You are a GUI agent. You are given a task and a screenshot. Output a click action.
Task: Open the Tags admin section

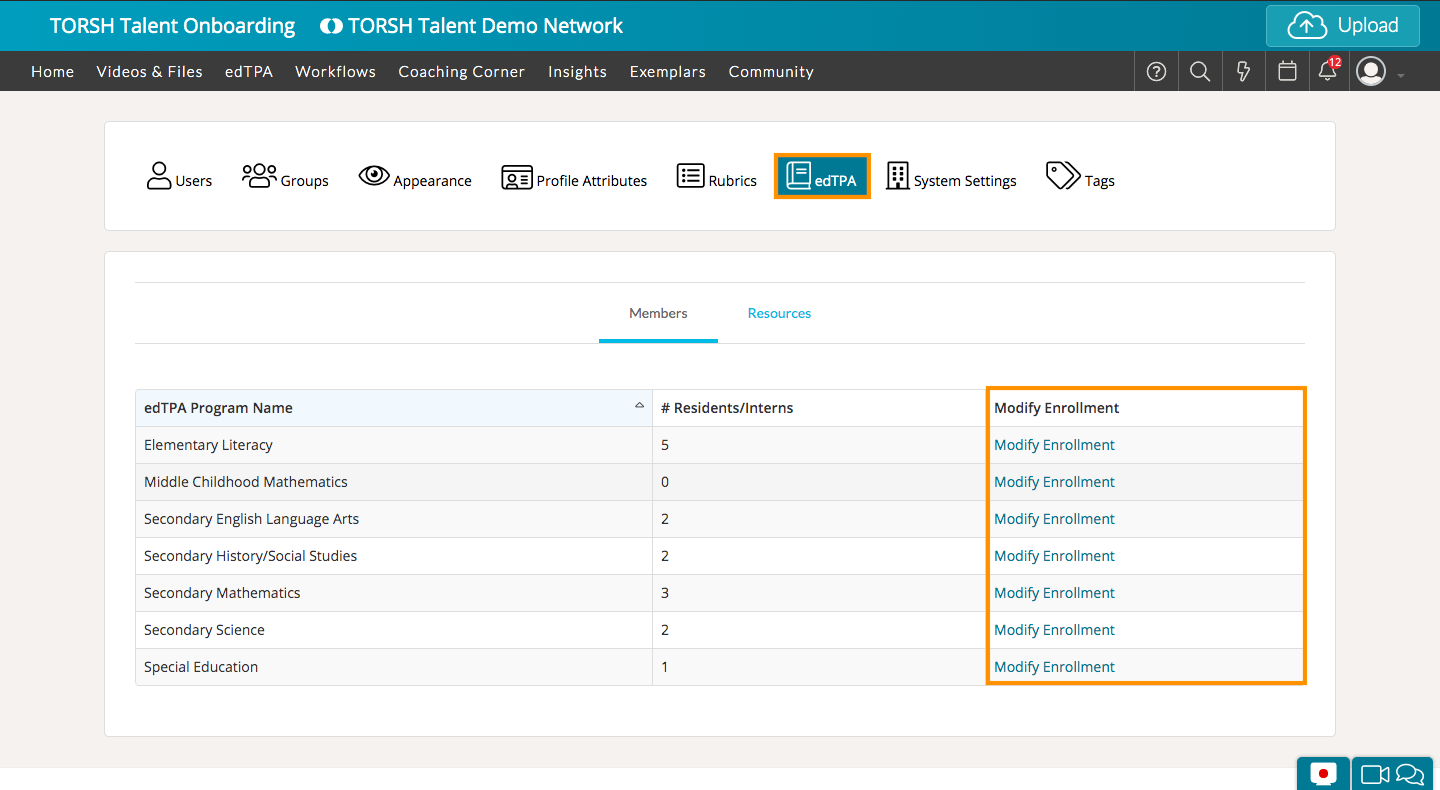(1080, 177)
